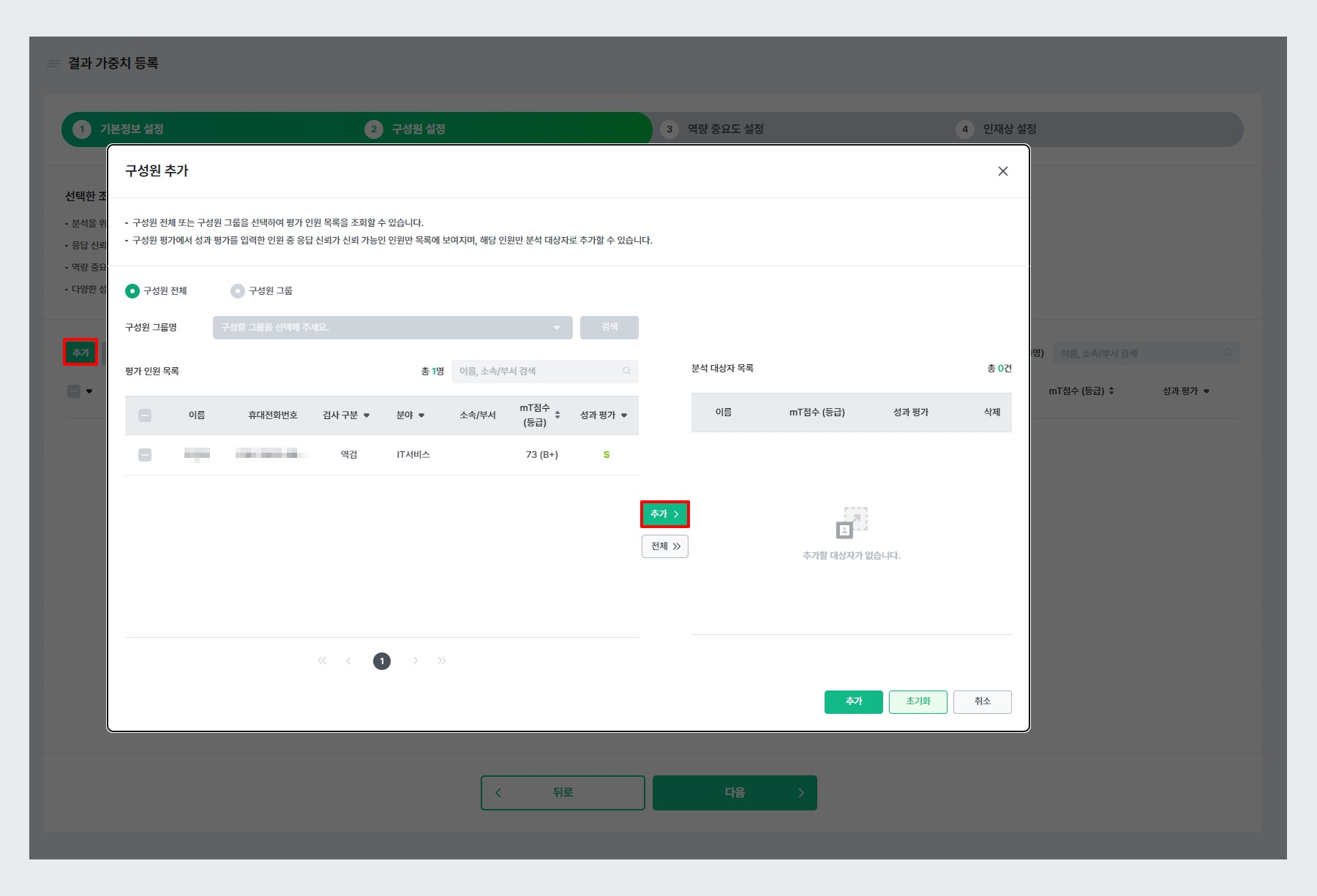The image size is (1317, 896).
Task: Go to first page of pagination
Action: point(322,660)
